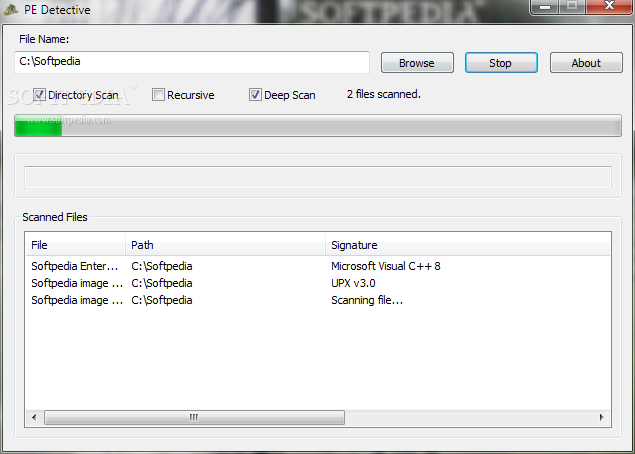Close the PE Detective window
The height and width of the screenshot is (454, 635).
[x=609, y=6]
